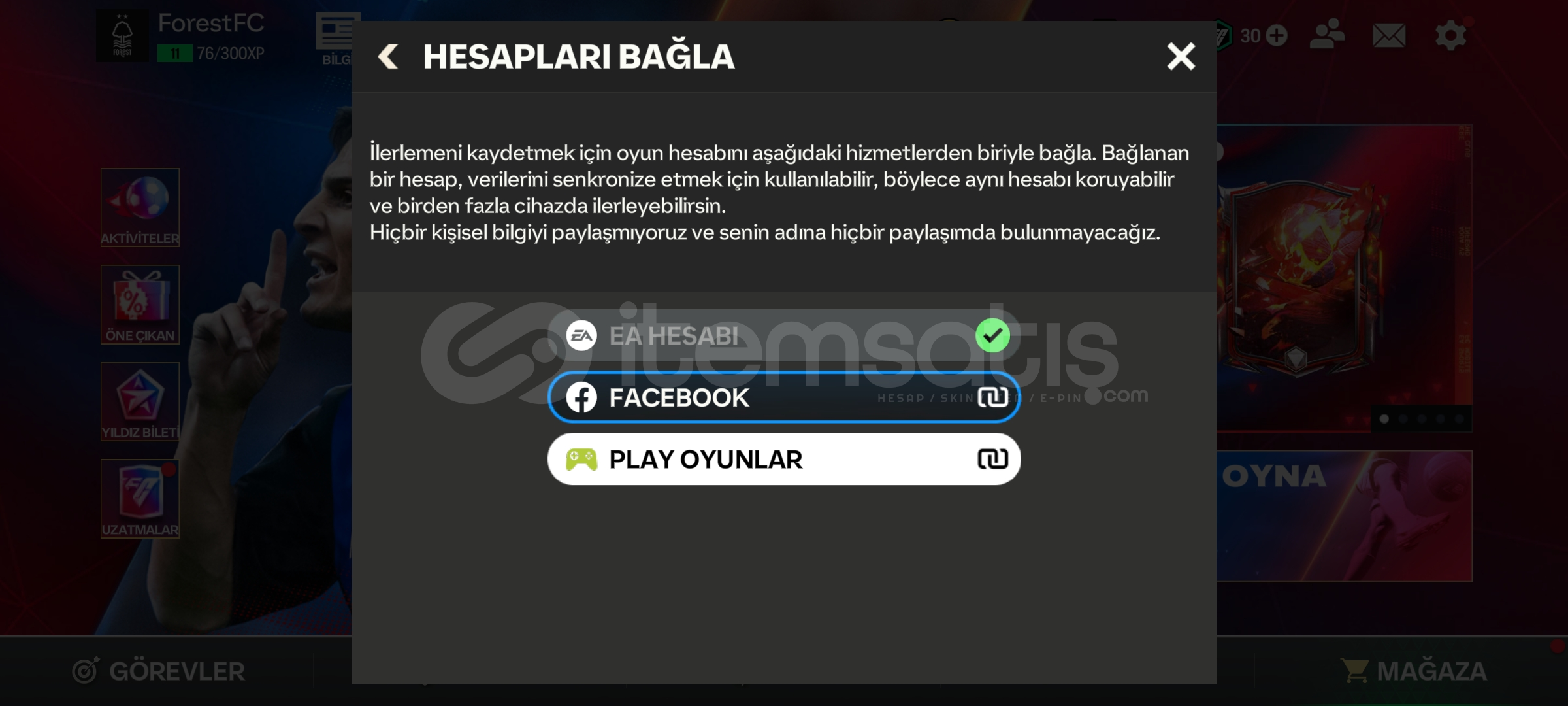Open the friends icon

point(1327,34)
